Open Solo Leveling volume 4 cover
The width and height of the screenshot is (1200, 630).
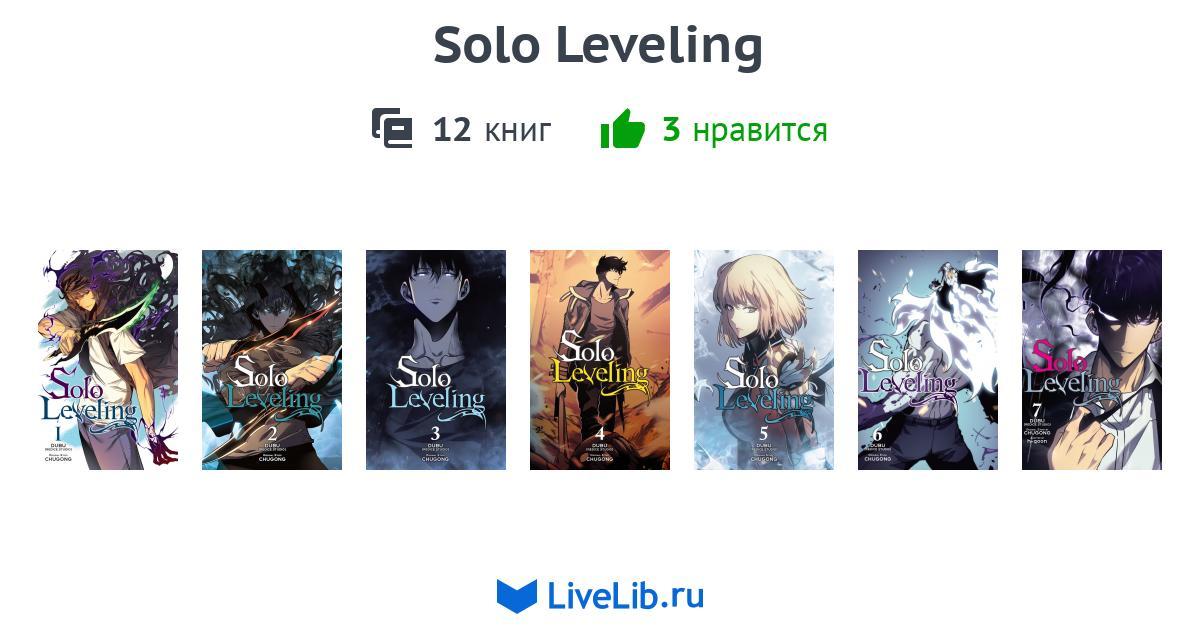(600, 360)
